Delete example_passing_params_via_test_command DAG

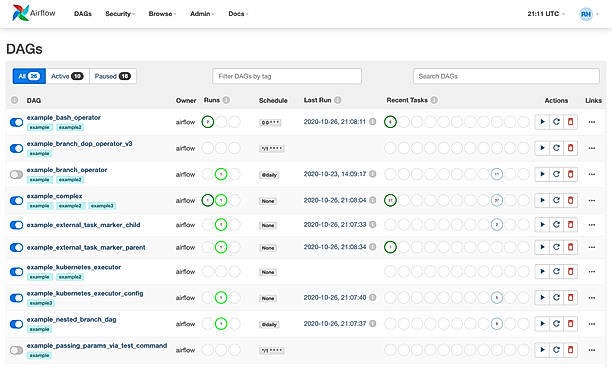(x=570, y=350)
